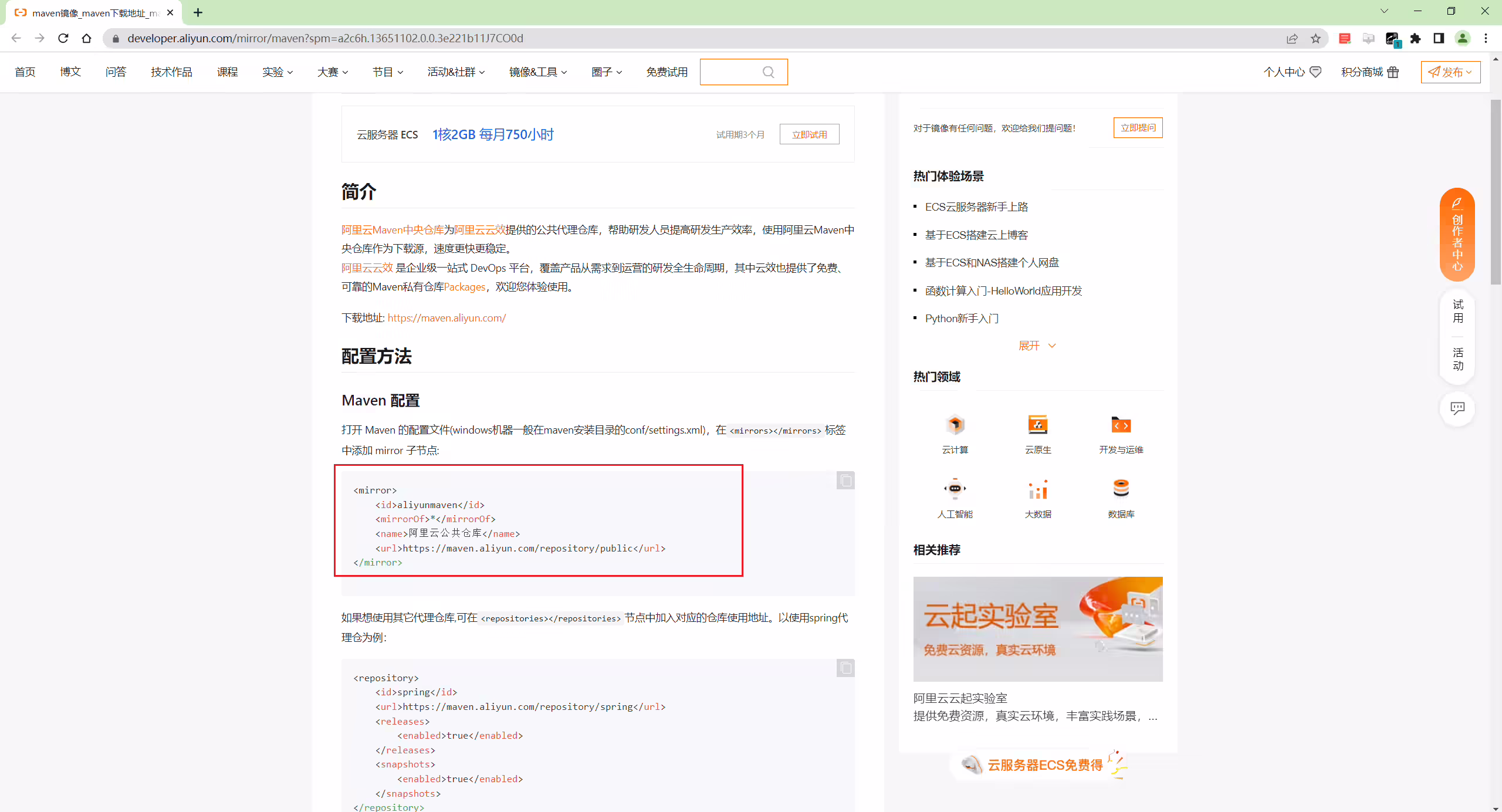Open the red extension icon in toolbar

point(1345,38)
